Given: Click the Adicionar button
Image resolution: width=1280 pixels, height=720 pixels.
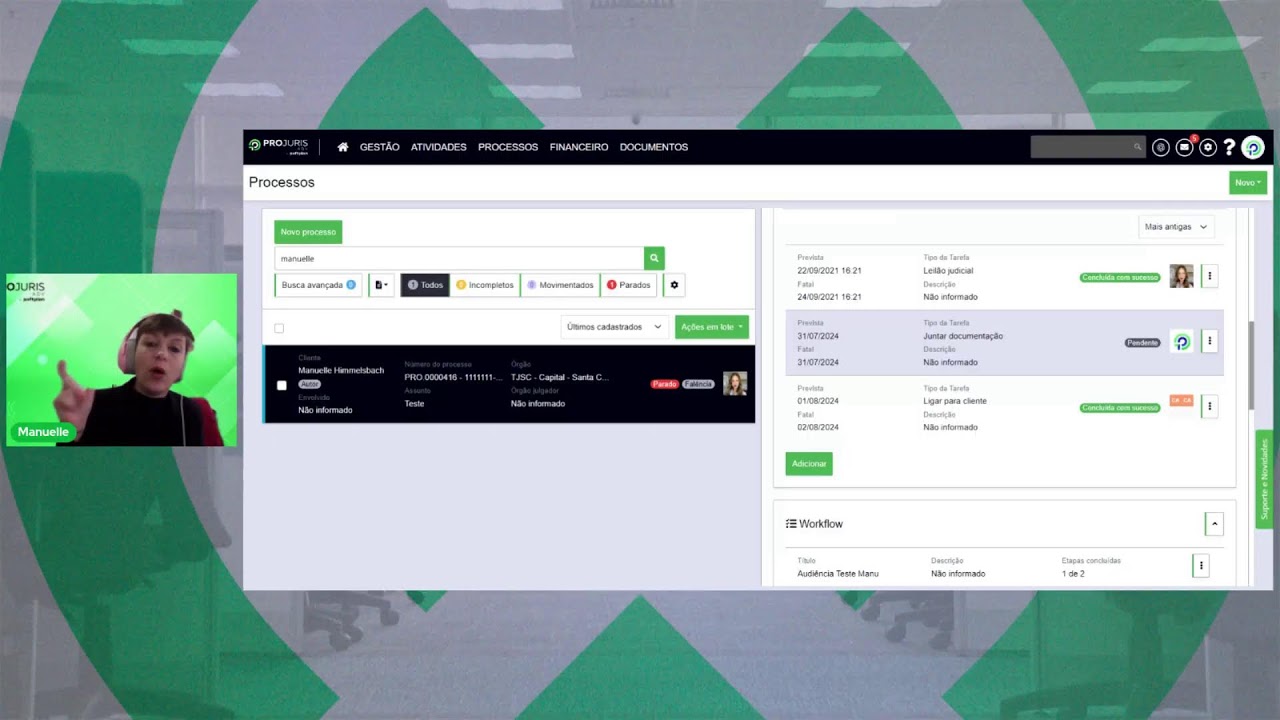Looking at the screenshot, I should (809, 464).
